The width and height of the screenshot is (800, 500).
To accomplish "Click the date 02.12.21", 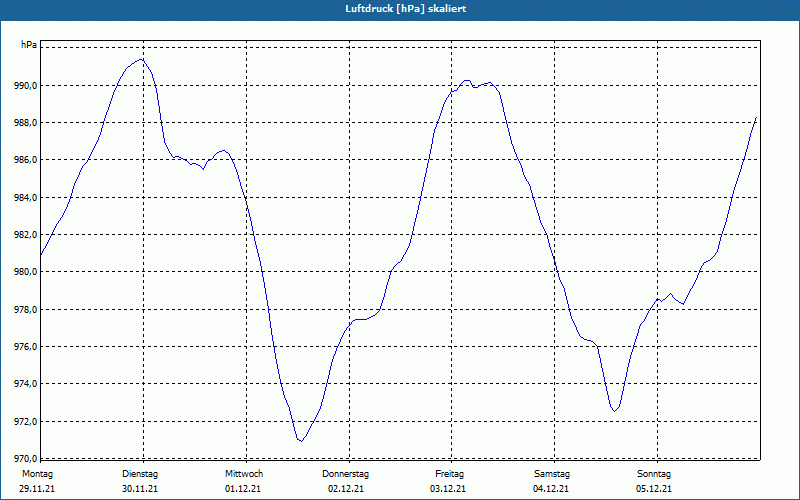I will click(x=346, y=489).
